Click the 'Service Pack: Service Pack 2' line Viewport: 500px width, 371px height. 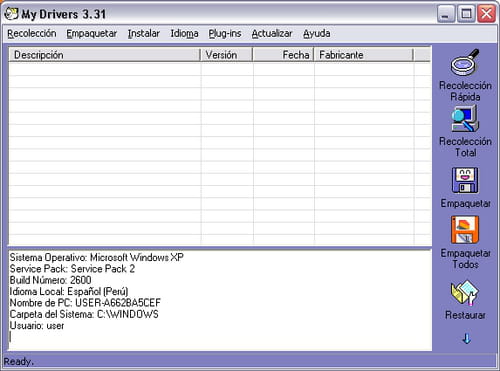click(72, 269)
